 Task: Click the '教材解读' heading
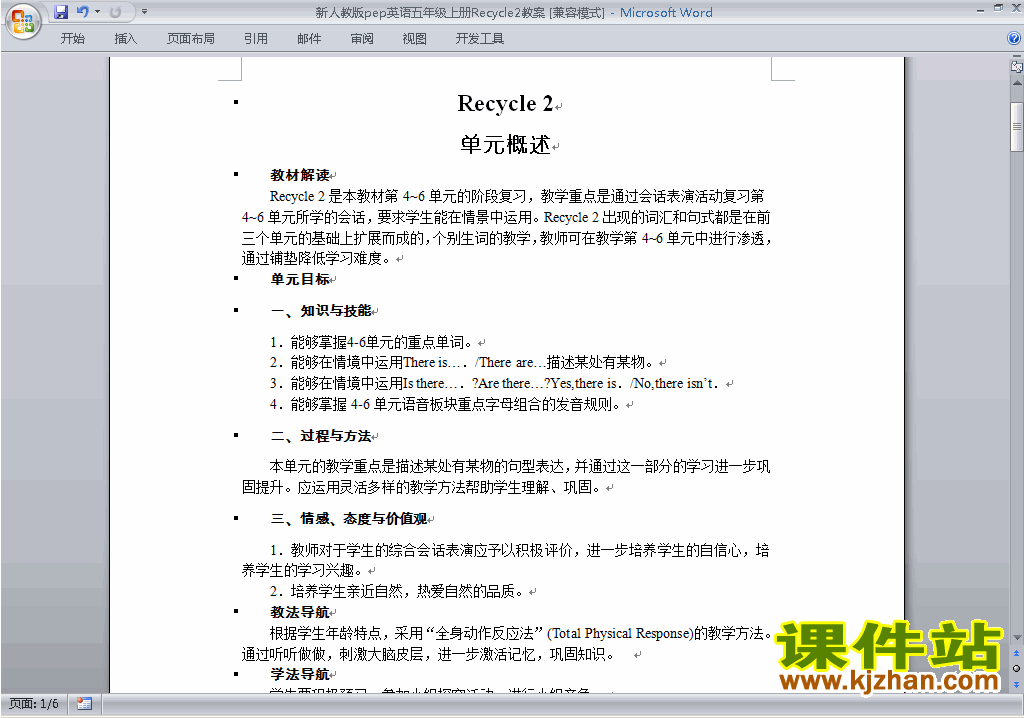[300, 175]
